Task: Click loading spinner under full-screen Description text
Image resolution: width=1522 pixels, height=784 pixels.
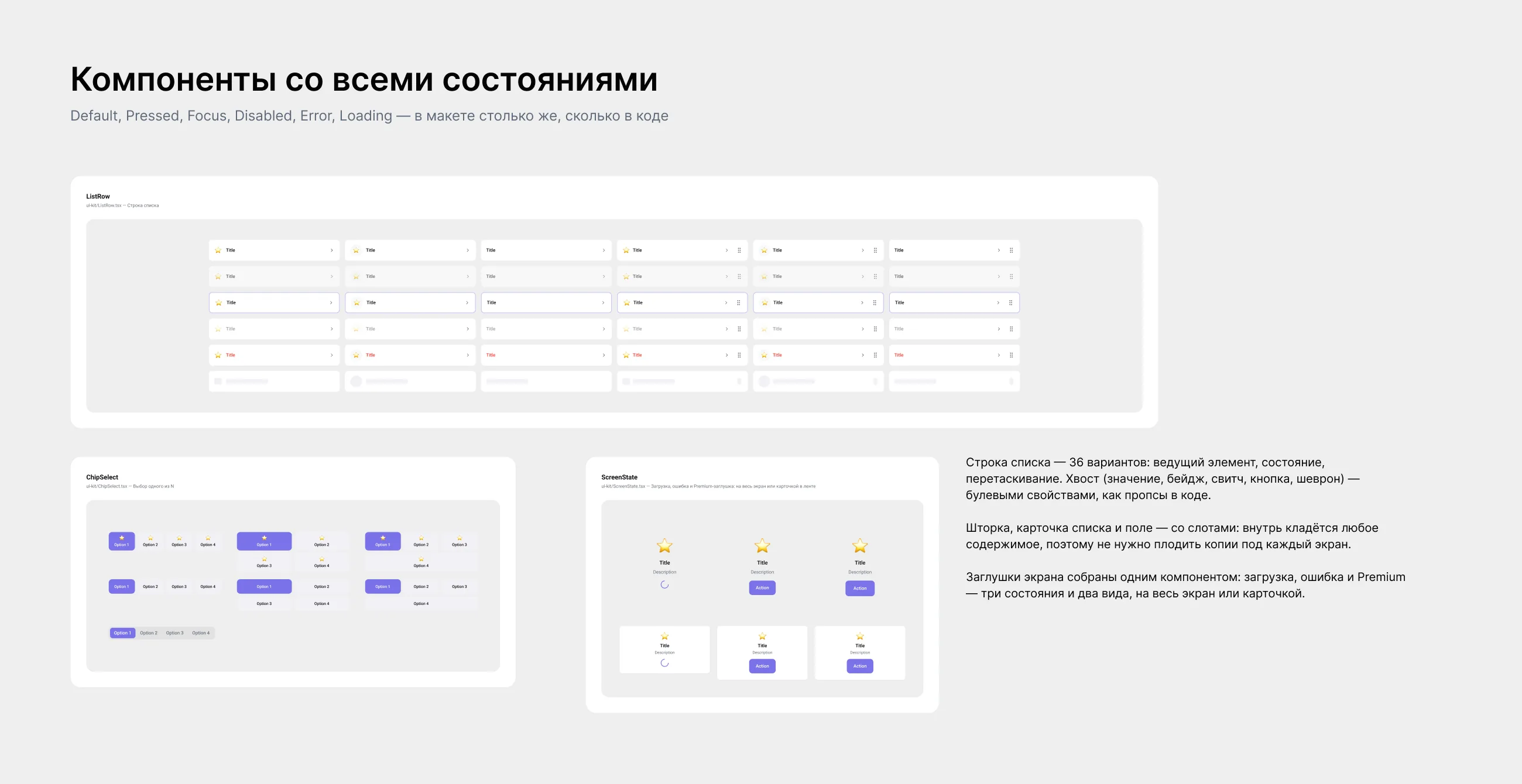Action: 664,585
